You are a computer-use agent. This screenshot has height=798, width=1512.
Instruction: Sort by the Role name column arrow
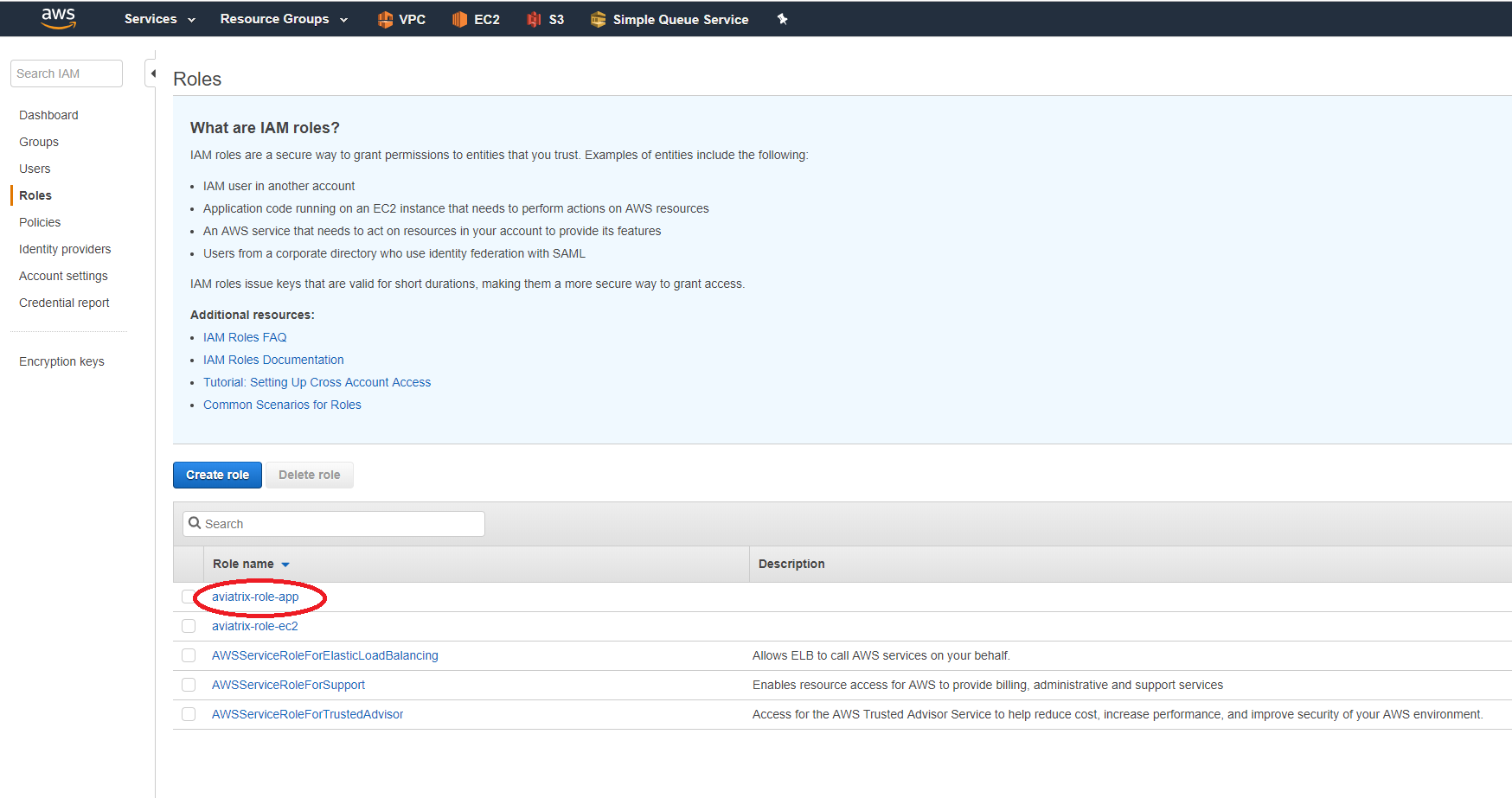[x=285, y=565]
